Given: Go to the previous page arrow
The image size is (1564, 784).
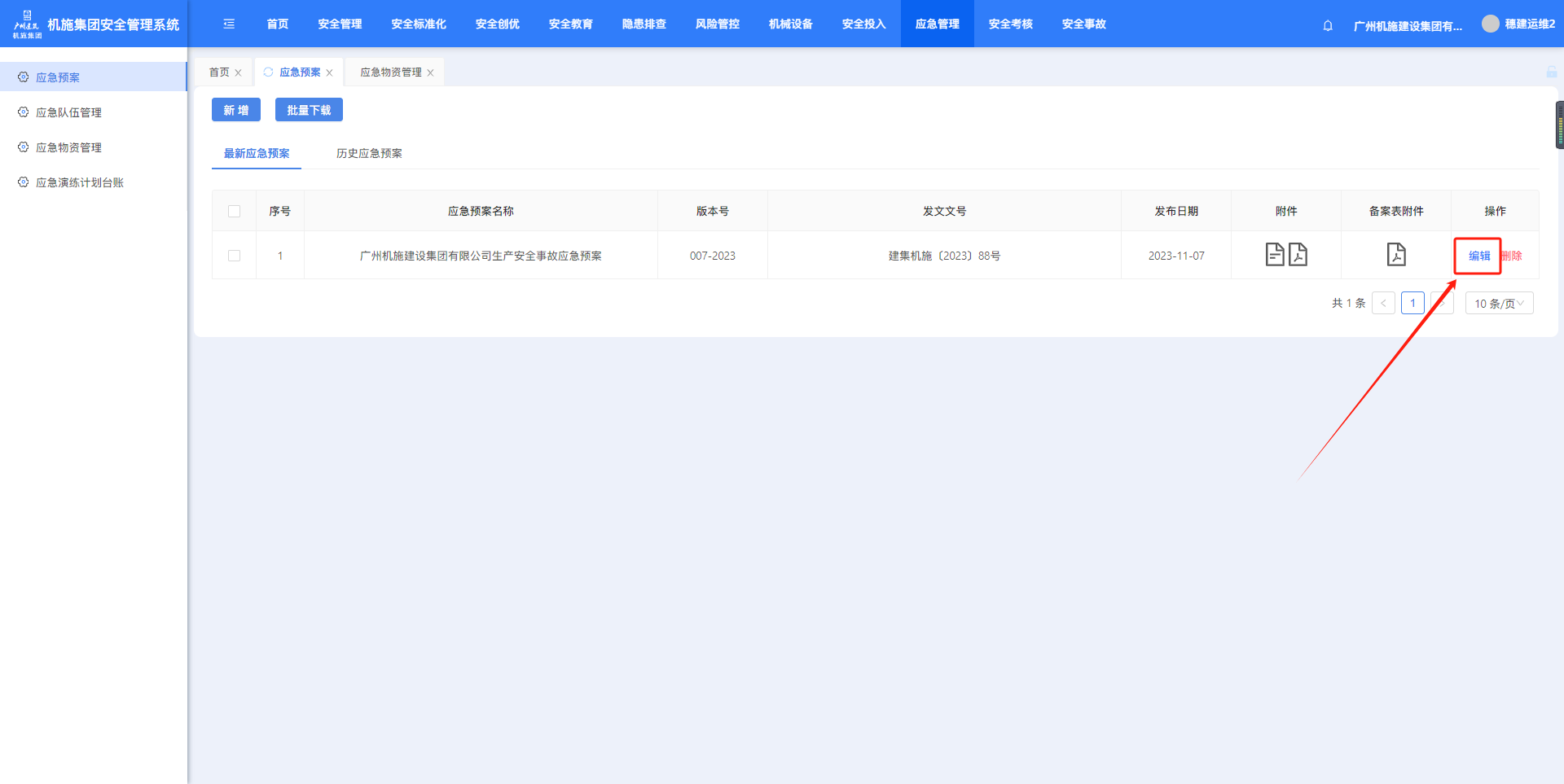Looking at the screenshot, I should pos(1383,304).
